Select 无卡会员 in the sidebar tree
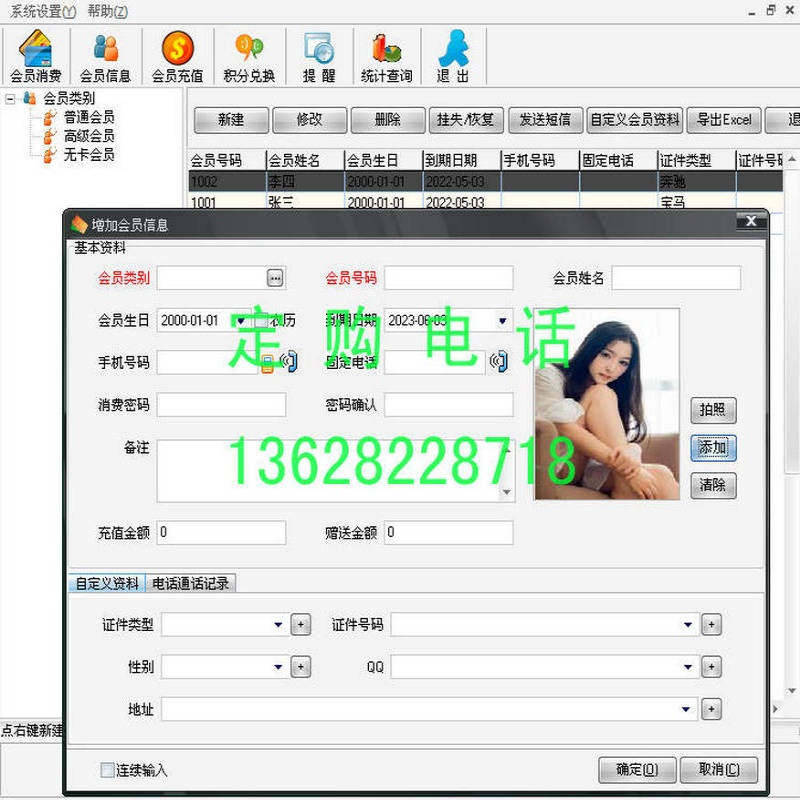The width and height of the screenshot is (800, 800). point(88,155)
